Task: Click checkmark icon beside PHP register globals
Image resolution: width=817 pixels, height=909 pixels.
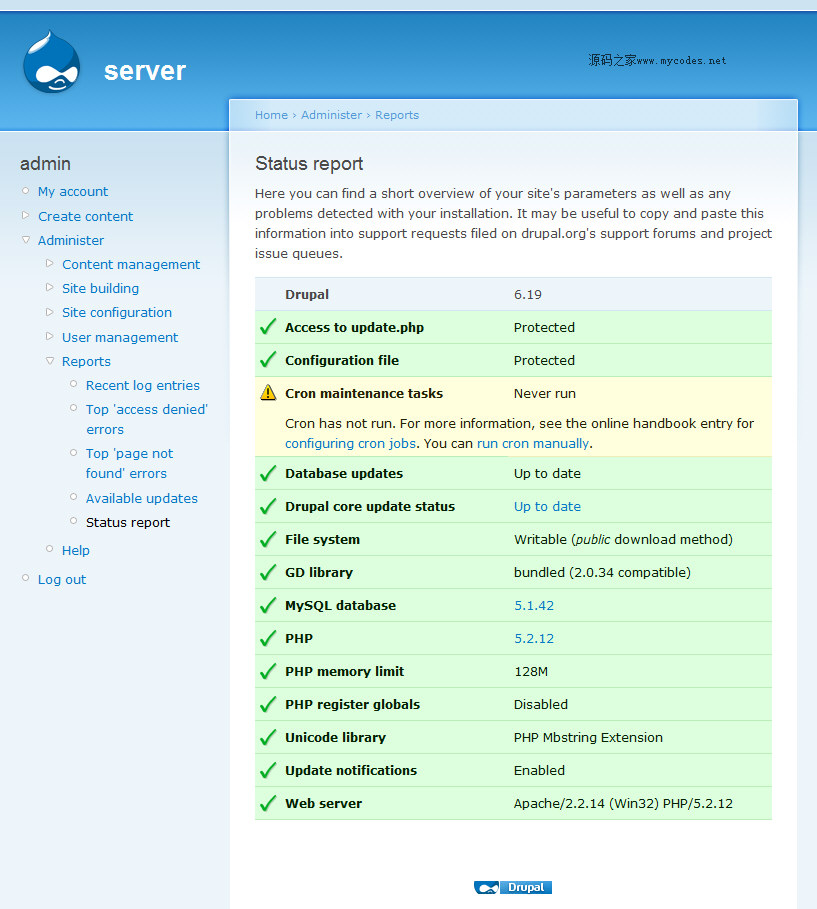Action: pyautogui.click(x=268, y=704)
